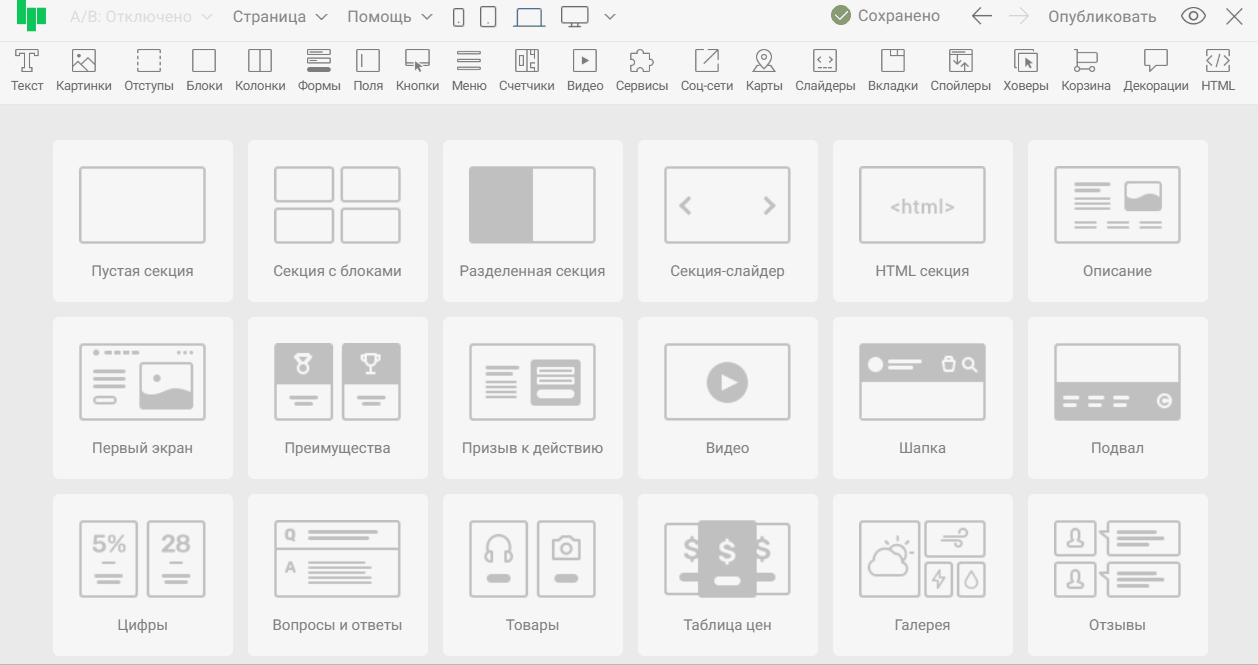1258x665 pixels.
Task: Switch to desktop monitor view
Action: [x=574, y=17]
